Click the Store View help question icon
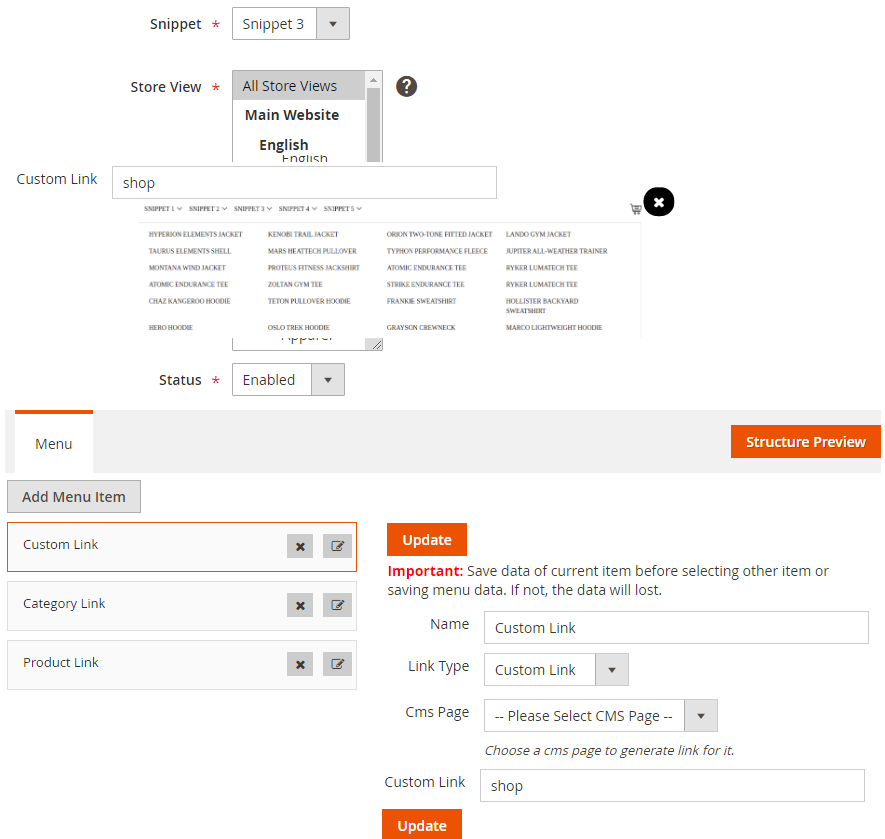This screenshot has height=839, width=885. point(406,86)
